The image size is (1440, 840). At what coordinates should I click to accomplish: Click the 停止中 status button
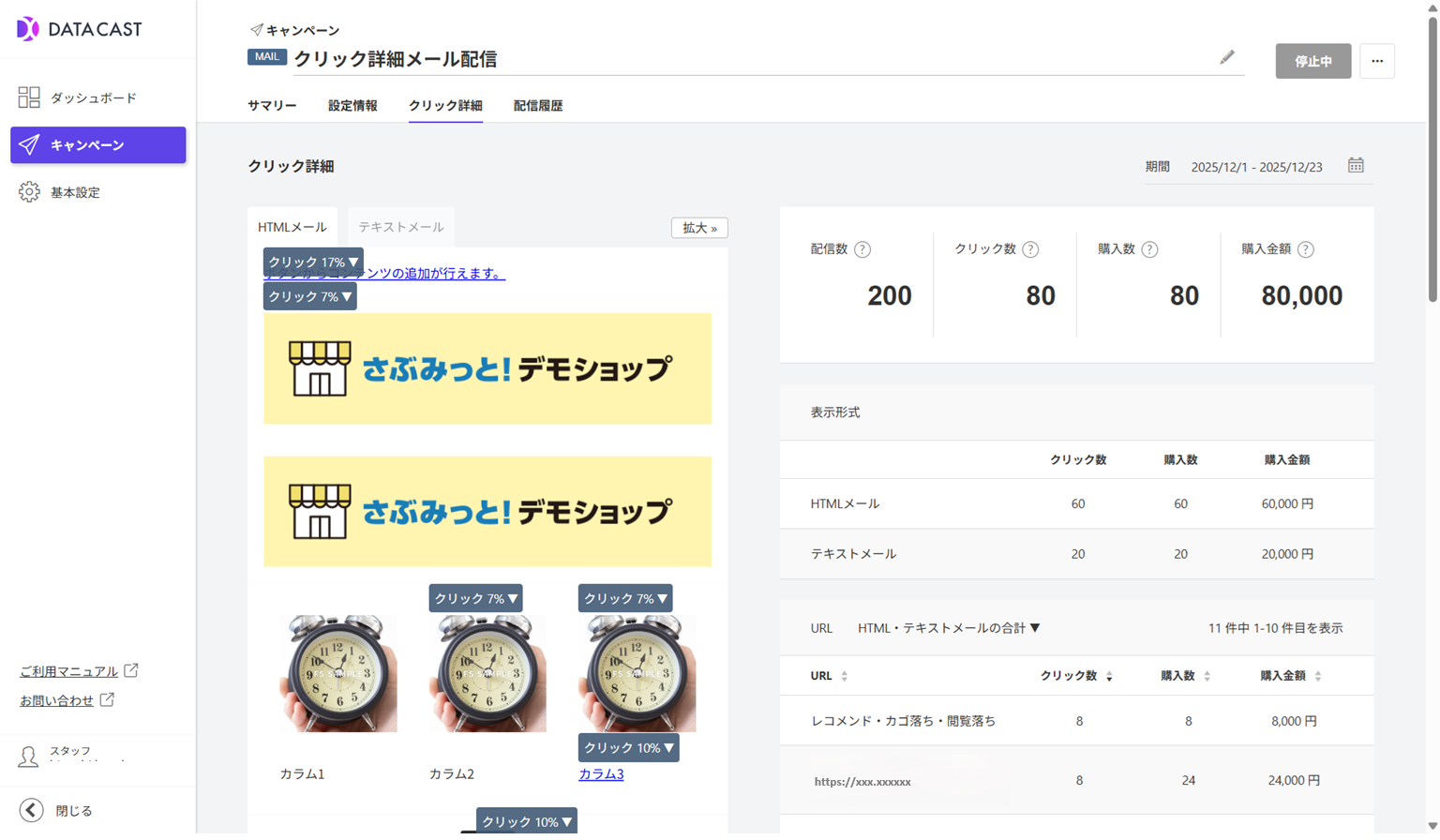pyautogui.click(x=1312, y=61)
